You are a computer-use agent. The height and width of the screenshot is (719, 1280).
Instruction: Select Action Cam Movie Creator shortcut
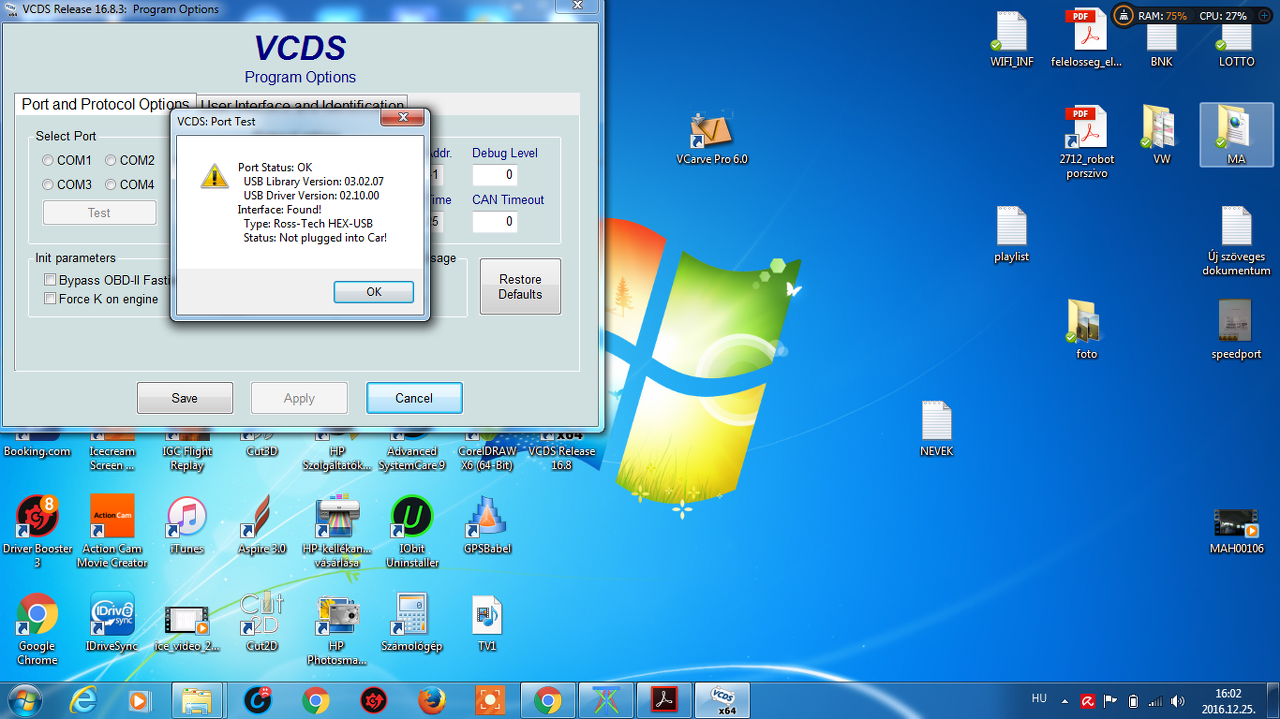tap(112, 532)
